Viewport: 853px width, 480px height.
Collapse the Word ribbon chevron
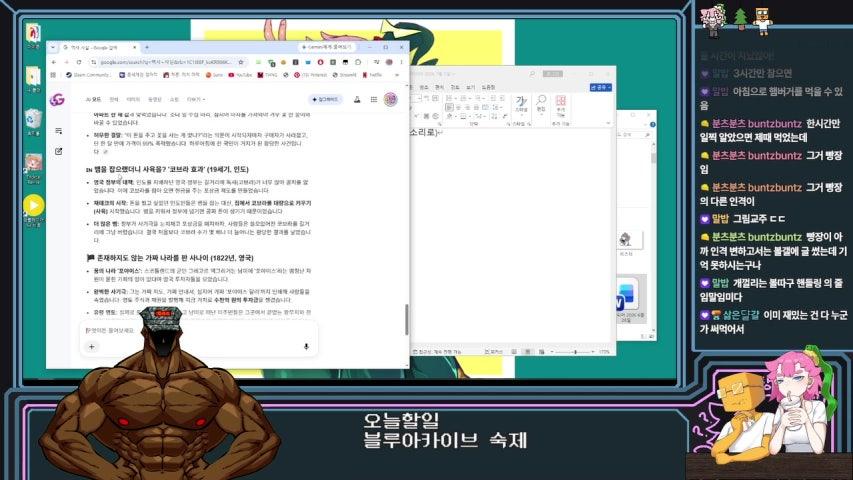point(608,123)
